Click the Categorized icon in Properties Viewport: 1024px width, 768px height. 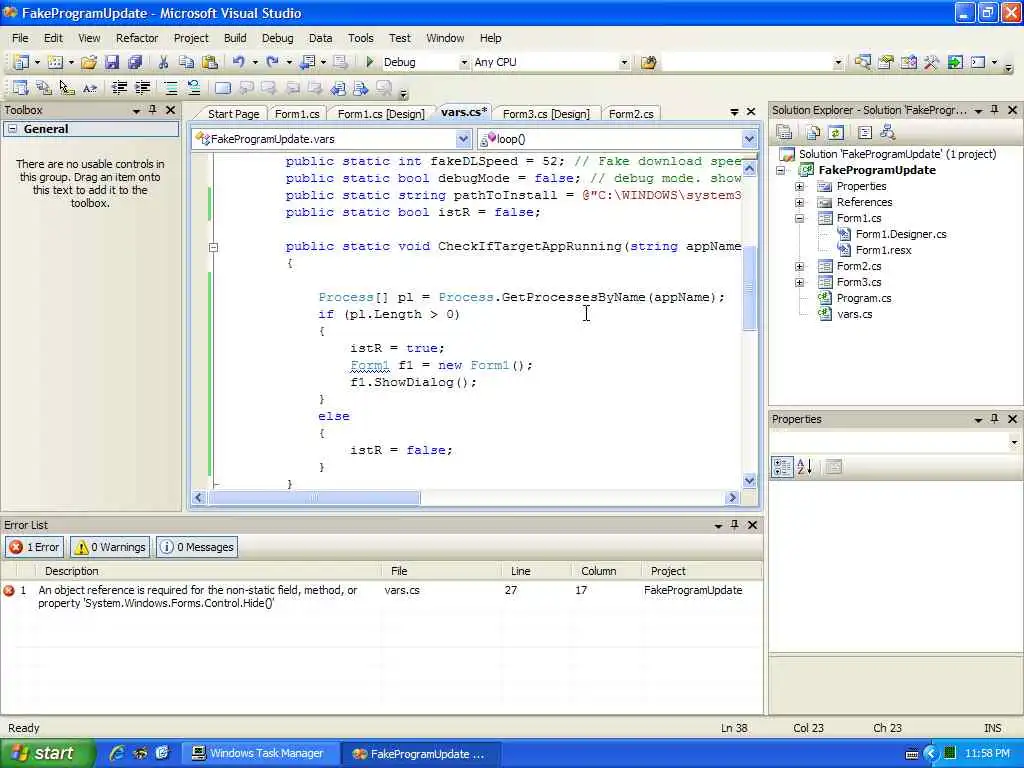[x=782, y=466]
